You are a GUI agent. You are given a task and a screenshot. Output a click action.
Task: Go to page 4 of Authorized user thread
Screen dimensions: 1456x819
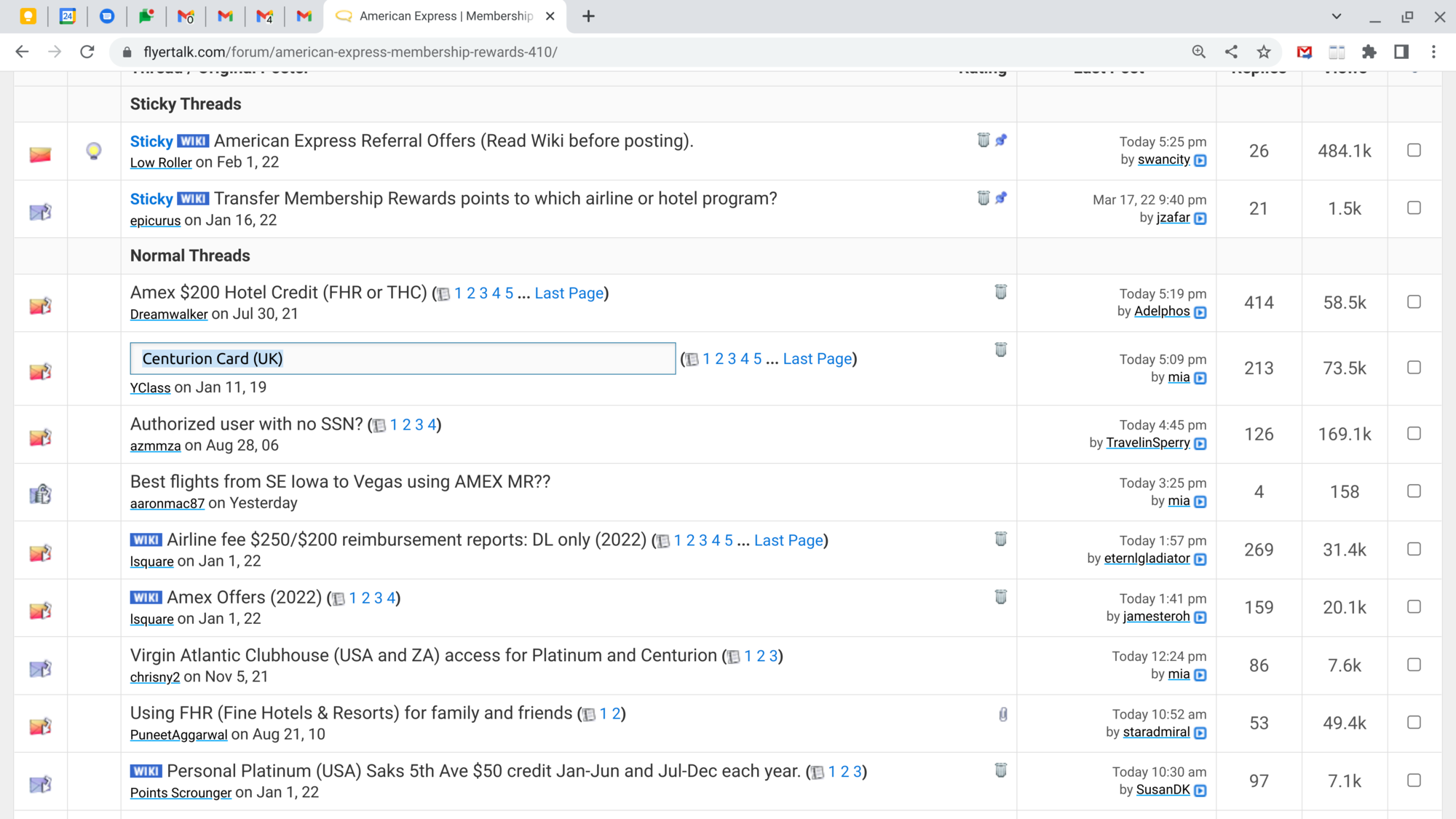[431, 424]
